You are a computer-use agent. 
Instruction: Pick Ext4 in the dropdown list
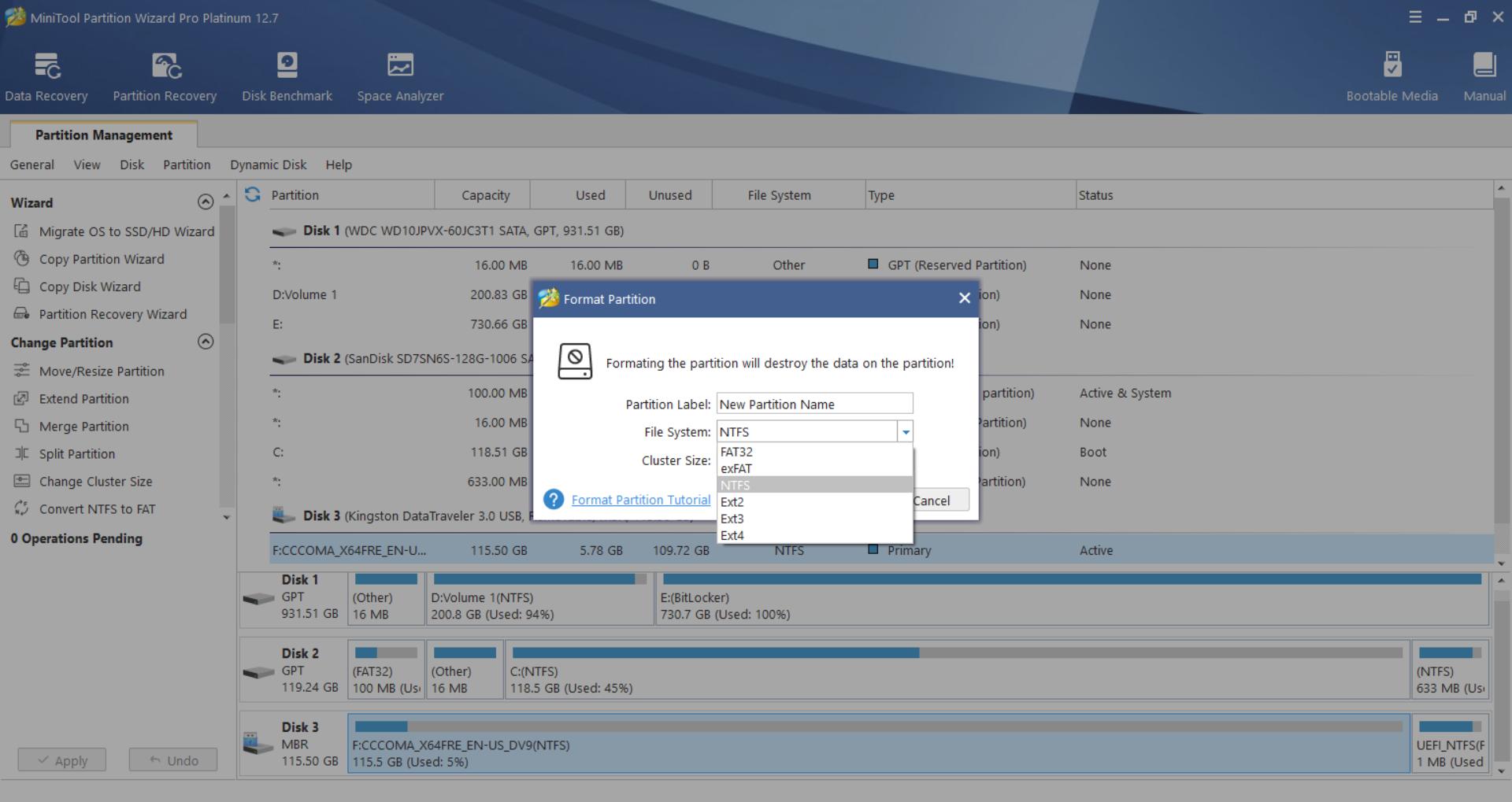[732, 535]
